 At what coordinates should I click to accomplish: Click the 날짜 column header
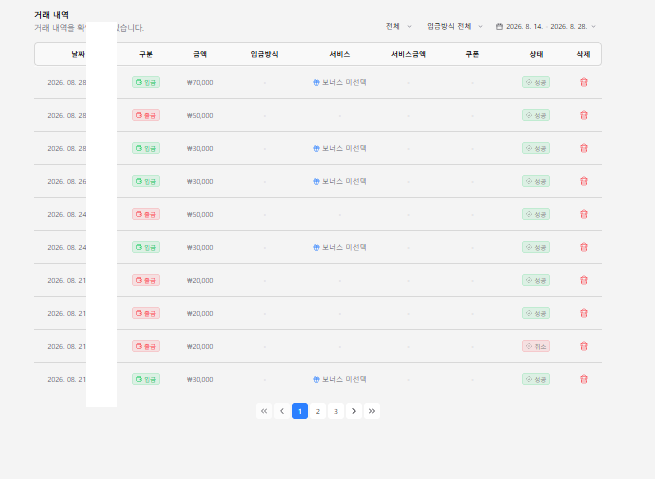78,54
